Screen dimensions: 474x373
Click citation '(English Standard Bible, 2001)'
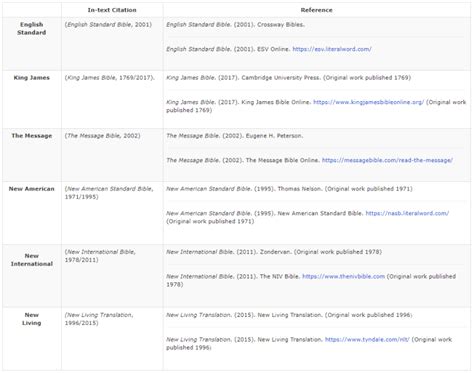click(x=108, y=24)
